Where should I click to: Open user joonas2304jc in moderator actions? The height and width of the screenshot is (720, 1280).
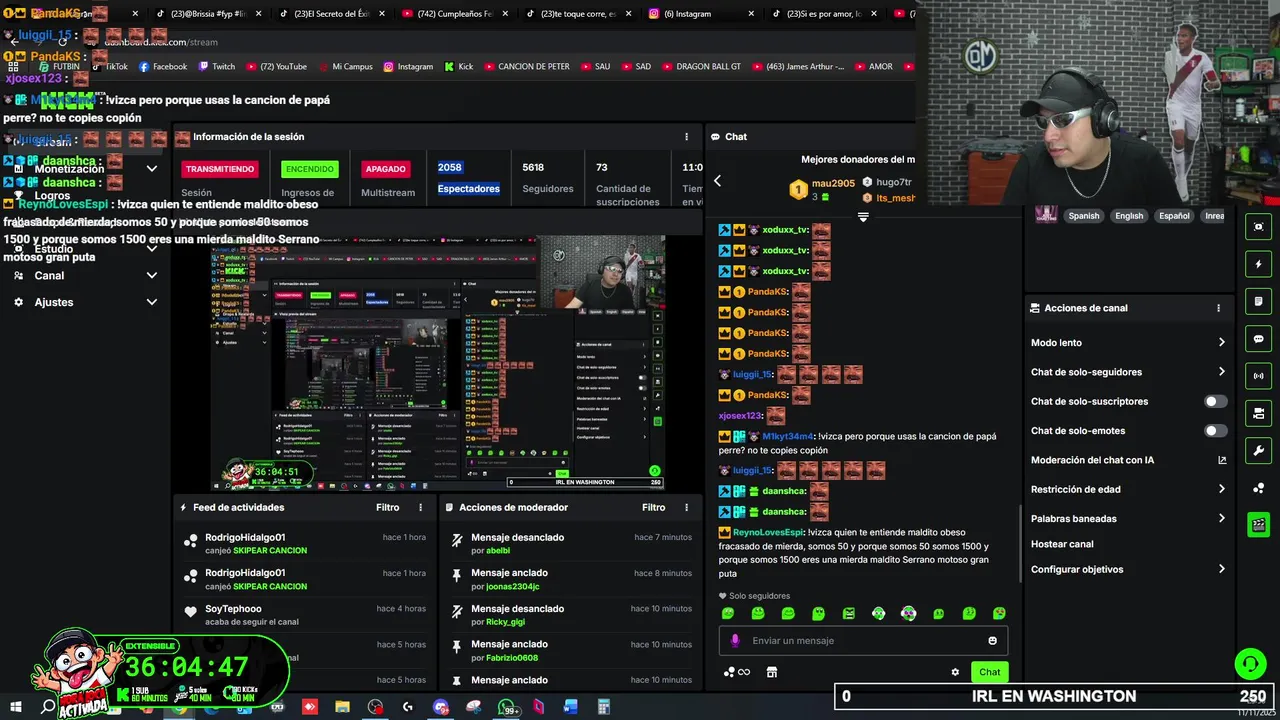[x=512, y=587]
